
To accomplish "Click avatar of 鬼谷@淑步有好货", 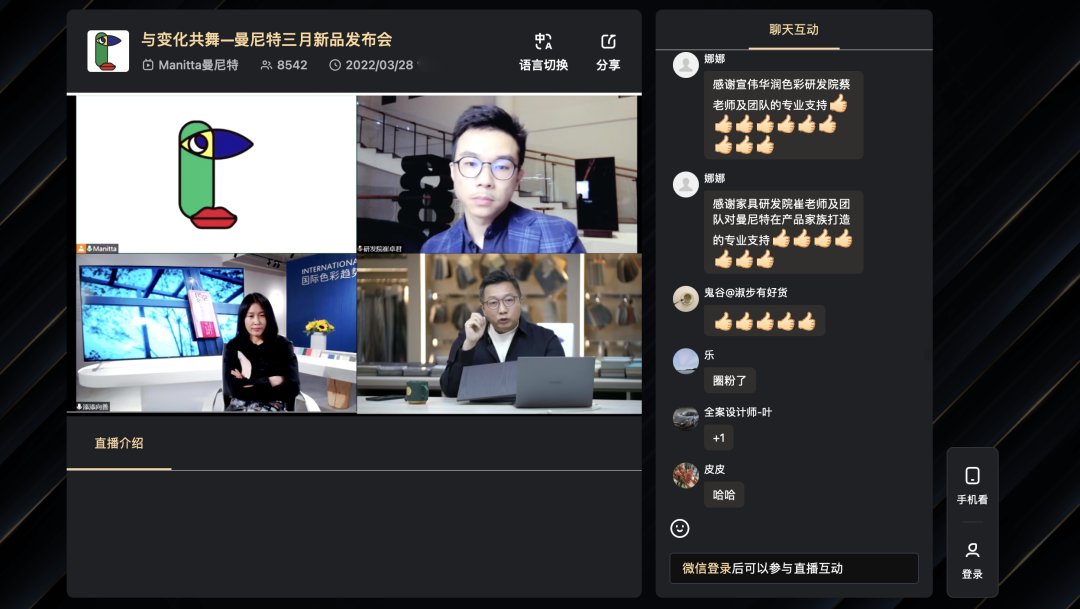I will tap(685, 299).
